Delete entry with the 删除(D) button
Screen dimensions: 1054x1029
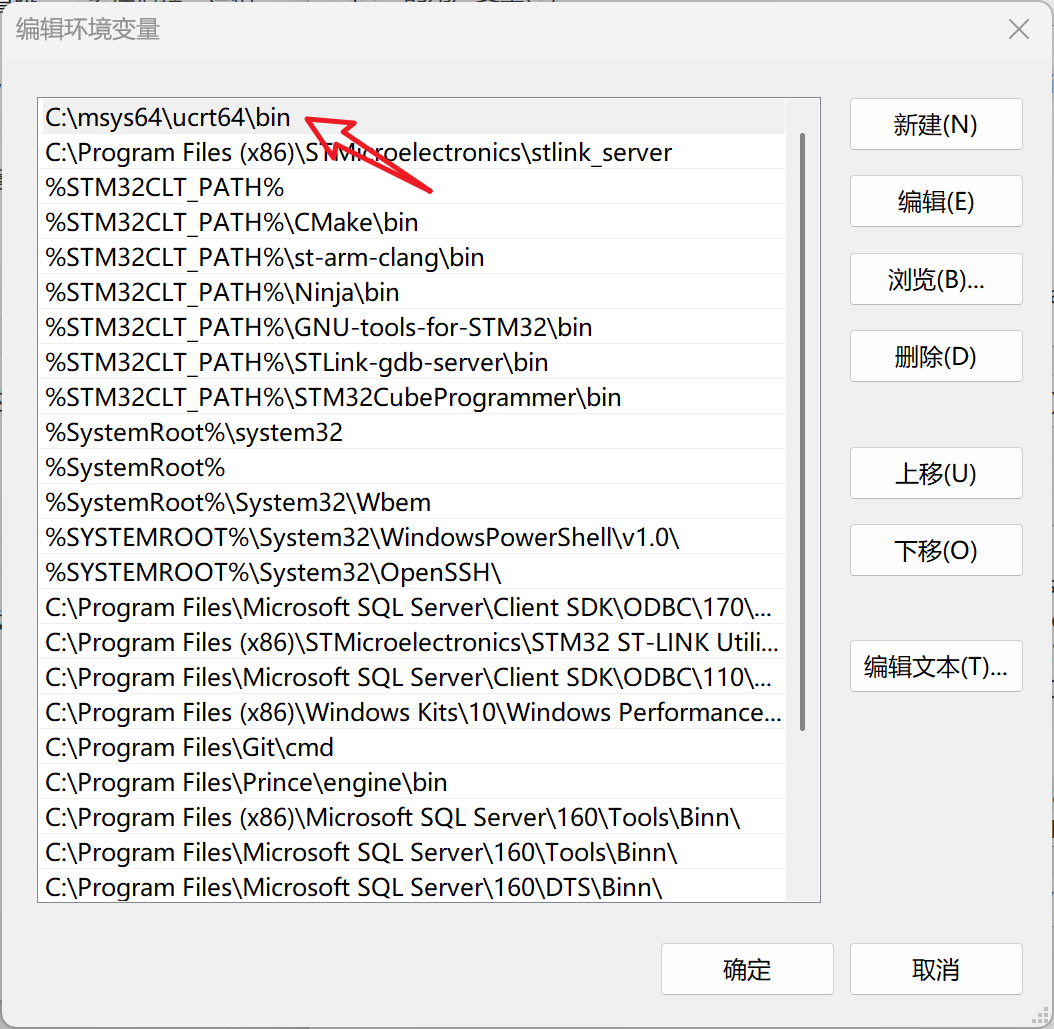pos(936,356)
